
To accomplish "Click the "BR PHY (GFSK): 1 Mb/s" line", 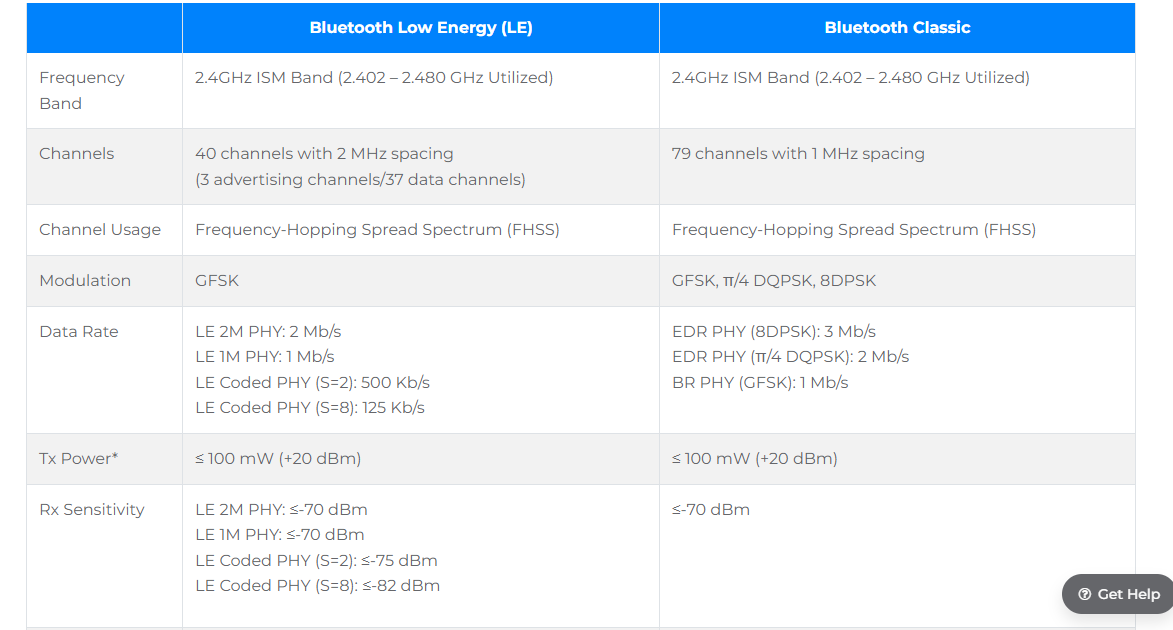I will point(760,383).
